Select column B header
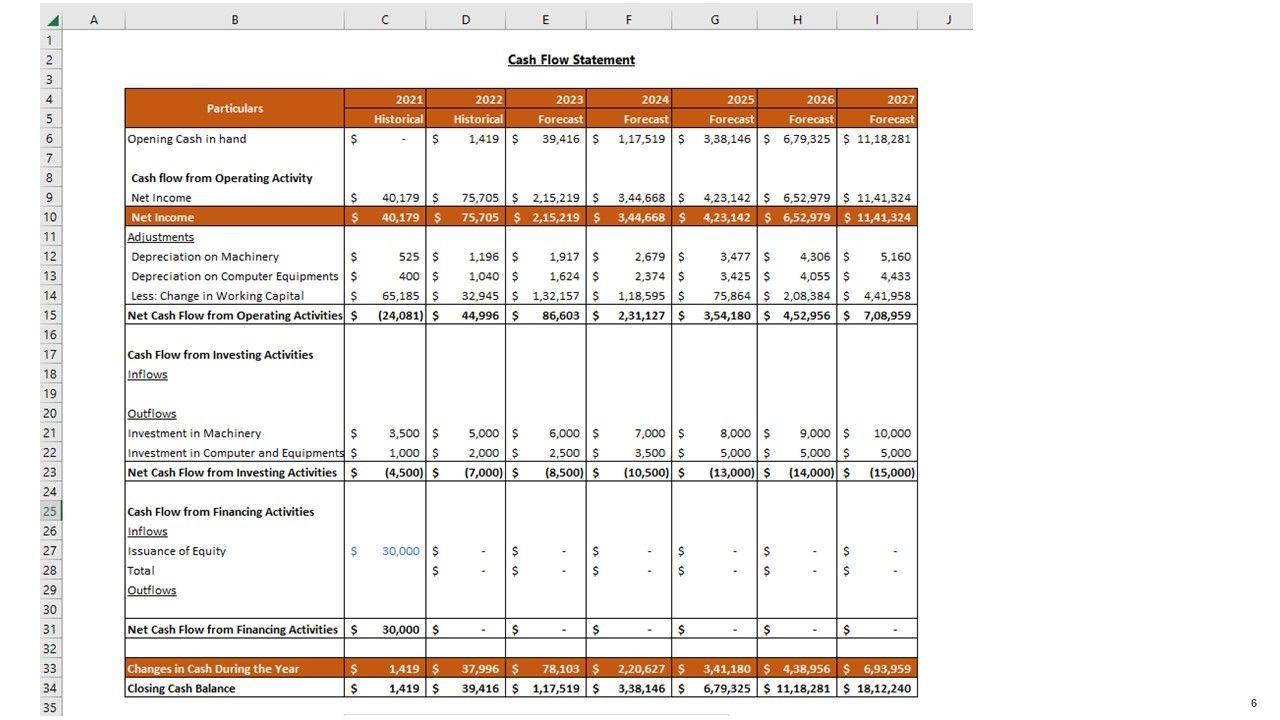The height and width of the screenshot is (720, 1280). [x=234, y=20]
